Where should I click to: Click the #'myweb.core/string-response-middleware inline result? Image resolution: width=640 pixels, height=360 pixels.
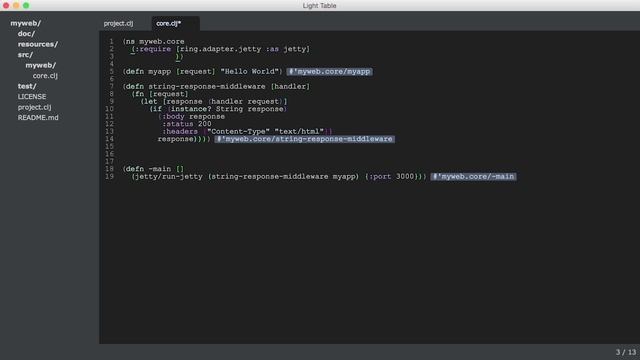pyautogui.click(x=304, y=139)
